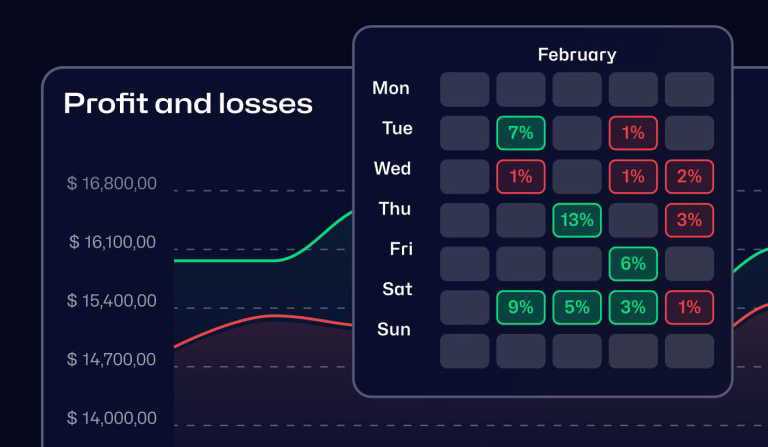Select the green 6% cell on Friday
Image resolution: width=768 pixels, height=447 pixels.
633,264
